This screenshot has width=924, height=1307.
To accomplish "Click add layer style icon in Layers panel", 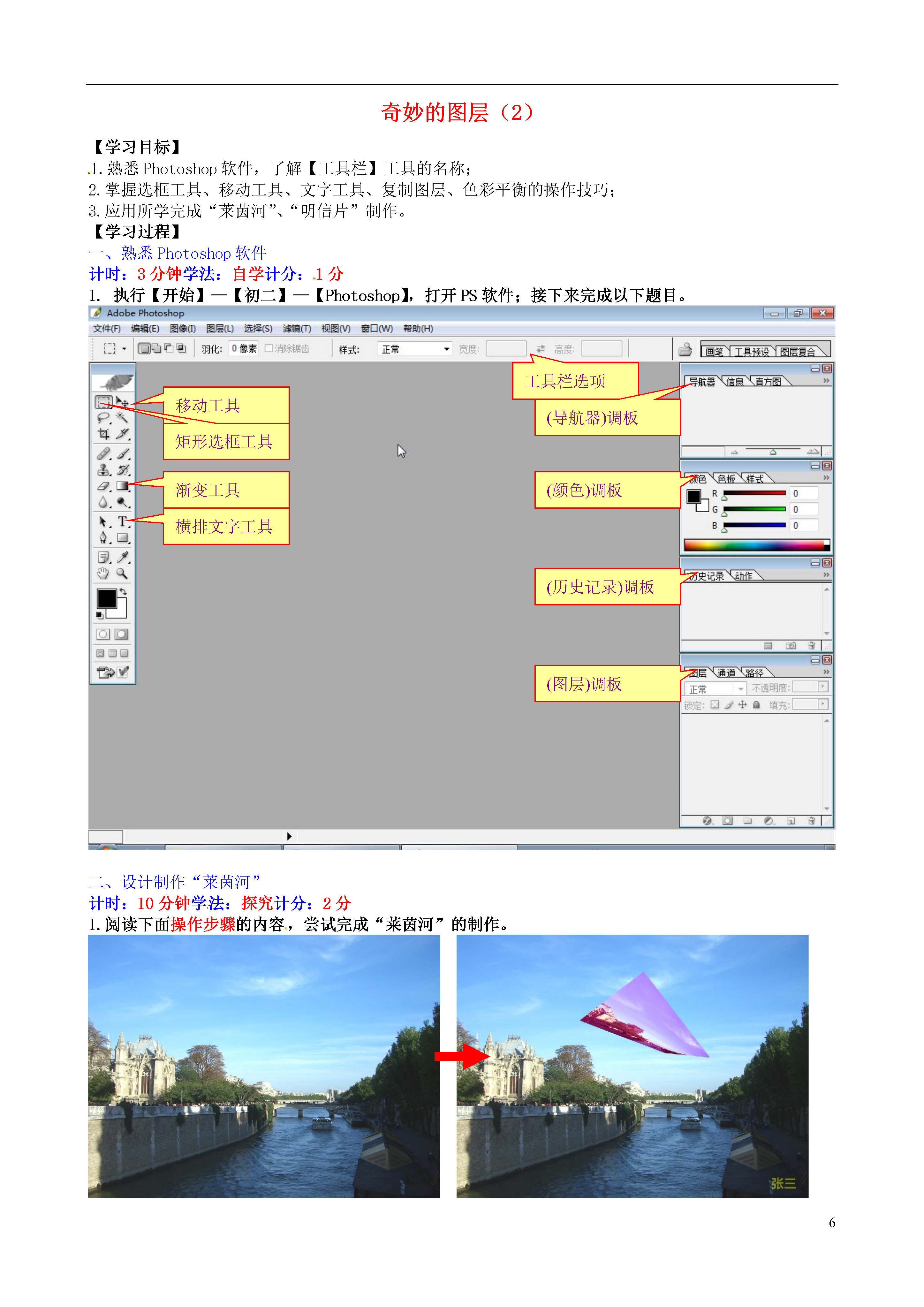I will [707, 820].
